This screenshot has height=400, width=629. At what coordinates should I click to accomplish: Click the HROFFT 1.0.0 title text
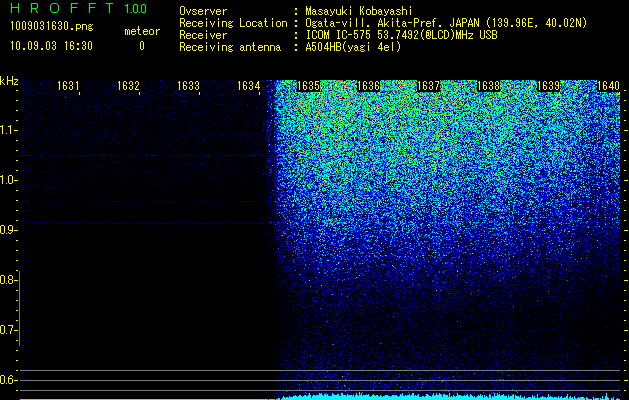[x=79, y=8]
